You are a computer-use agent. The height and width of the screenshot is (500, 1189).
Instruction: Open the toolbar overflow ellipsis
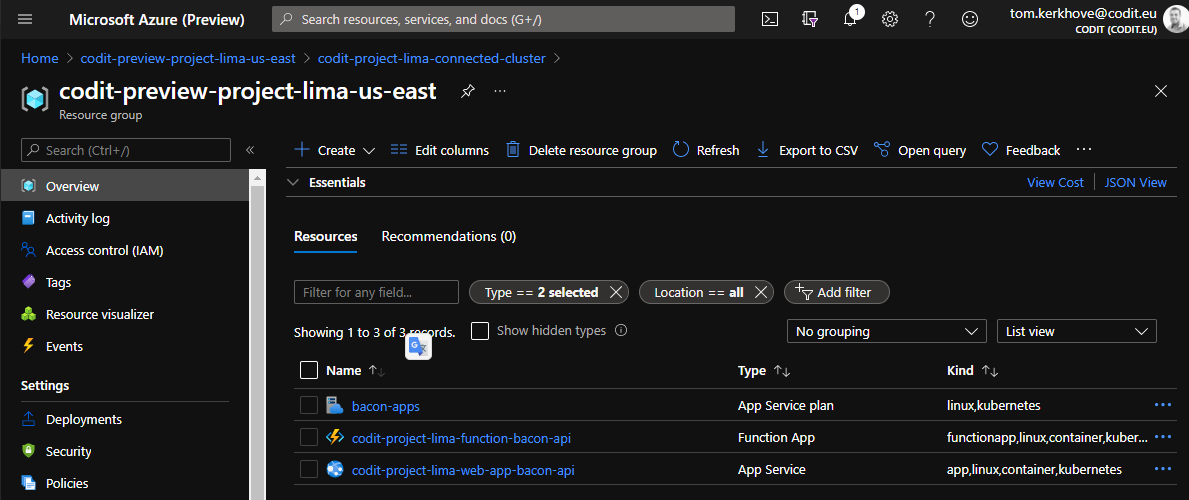1084,149
